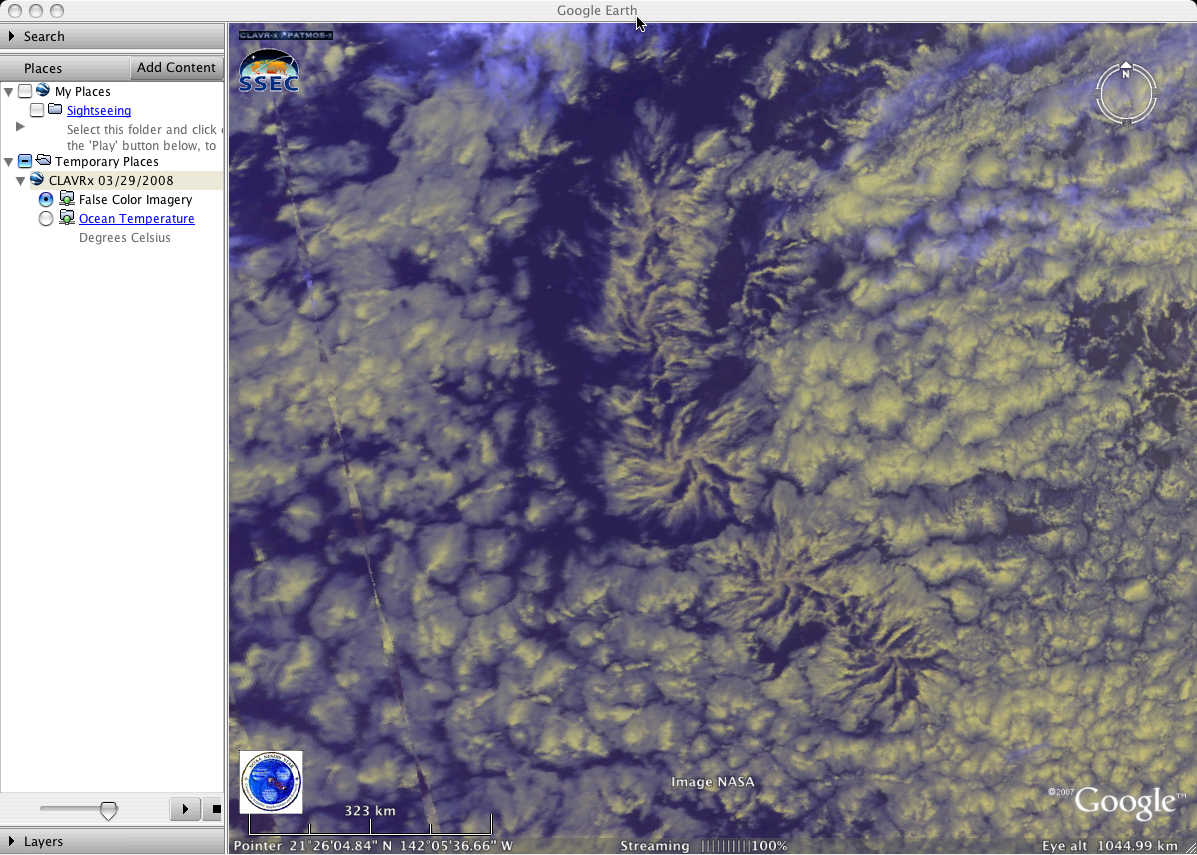Toggle the Temporary Places checkbox
This screenshot has width=1197, height=855.
[x=25, y=162]
